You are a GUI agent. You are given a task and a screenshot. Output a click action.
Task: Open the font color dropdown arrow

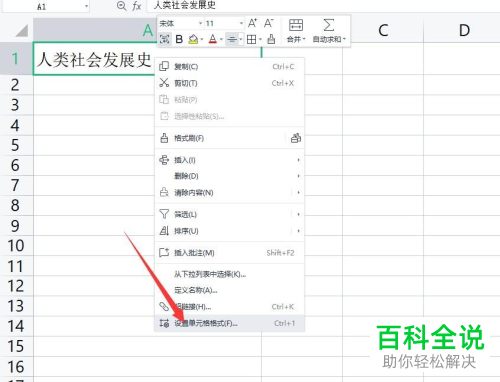[221, 40]
